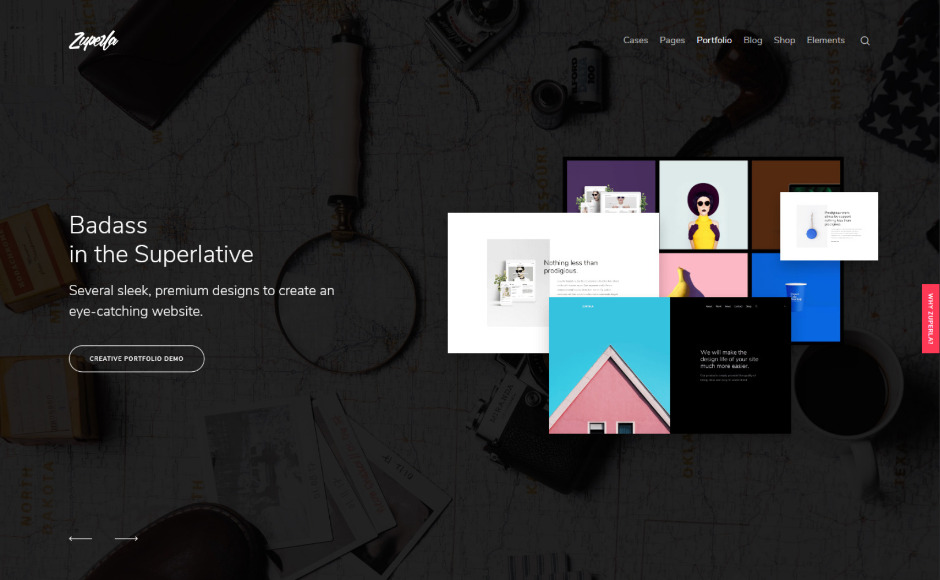Open the Blog navigation item
The image size is (940, 580).
pyautogui.click(x=753, y=40)
